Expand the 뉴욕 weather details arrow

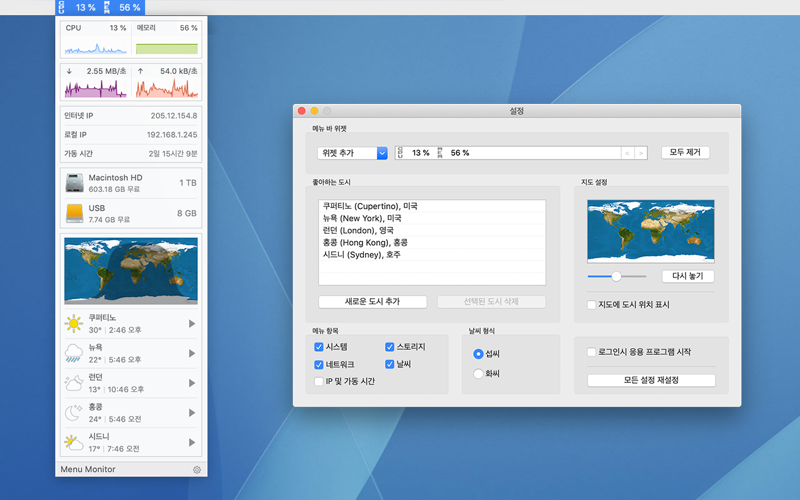(x=192, y=353)
